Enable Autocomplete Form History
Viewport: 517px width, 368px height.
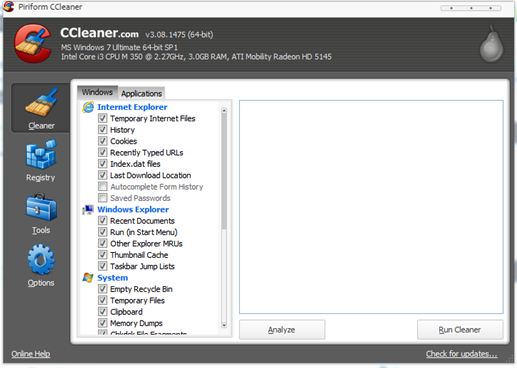tap(102, 186)
